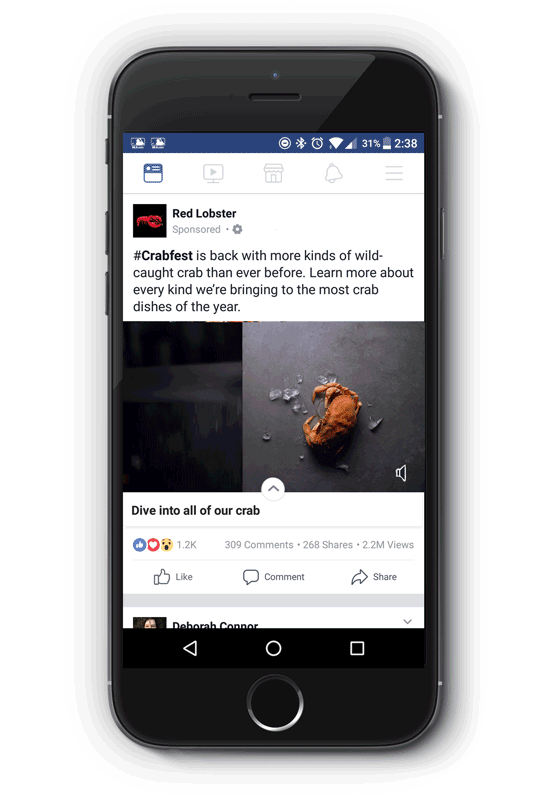Switch to the Watch video tab
The height and width of the screenshot is (795, 550).
pyautogui.click(x=213, y=173)
